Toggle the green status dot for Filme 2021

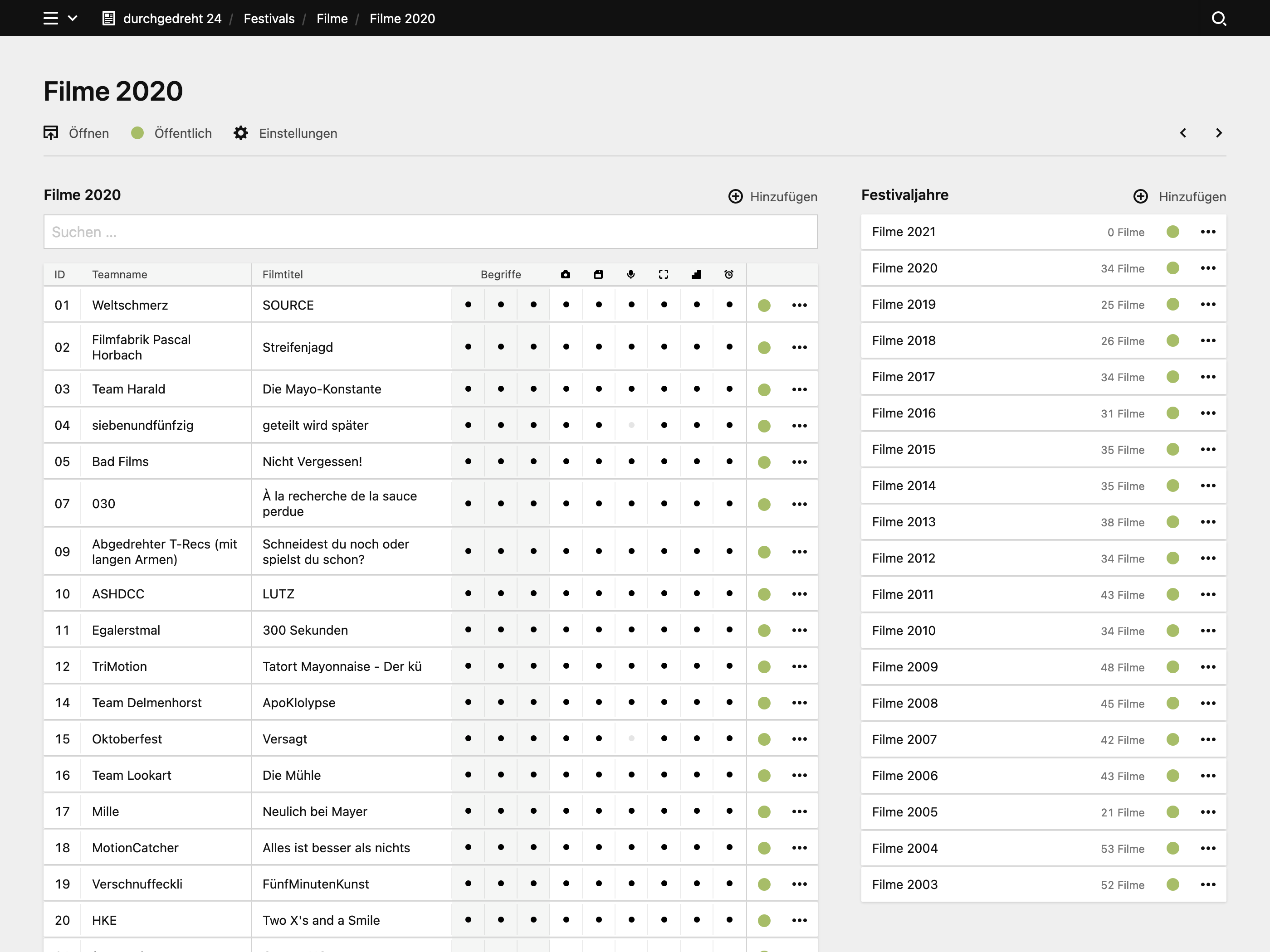click(x=1173, y=232)
